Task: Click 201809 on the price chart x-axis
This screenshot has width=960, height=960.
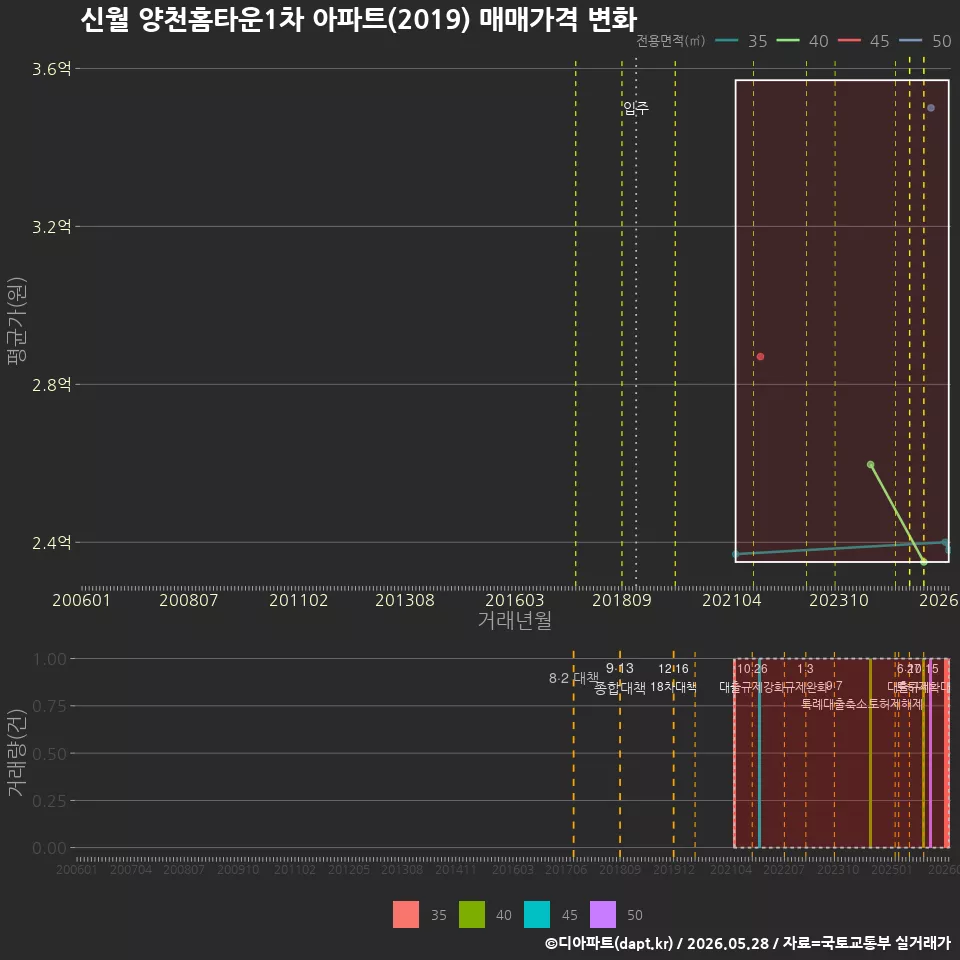Action: click(621, 600)
